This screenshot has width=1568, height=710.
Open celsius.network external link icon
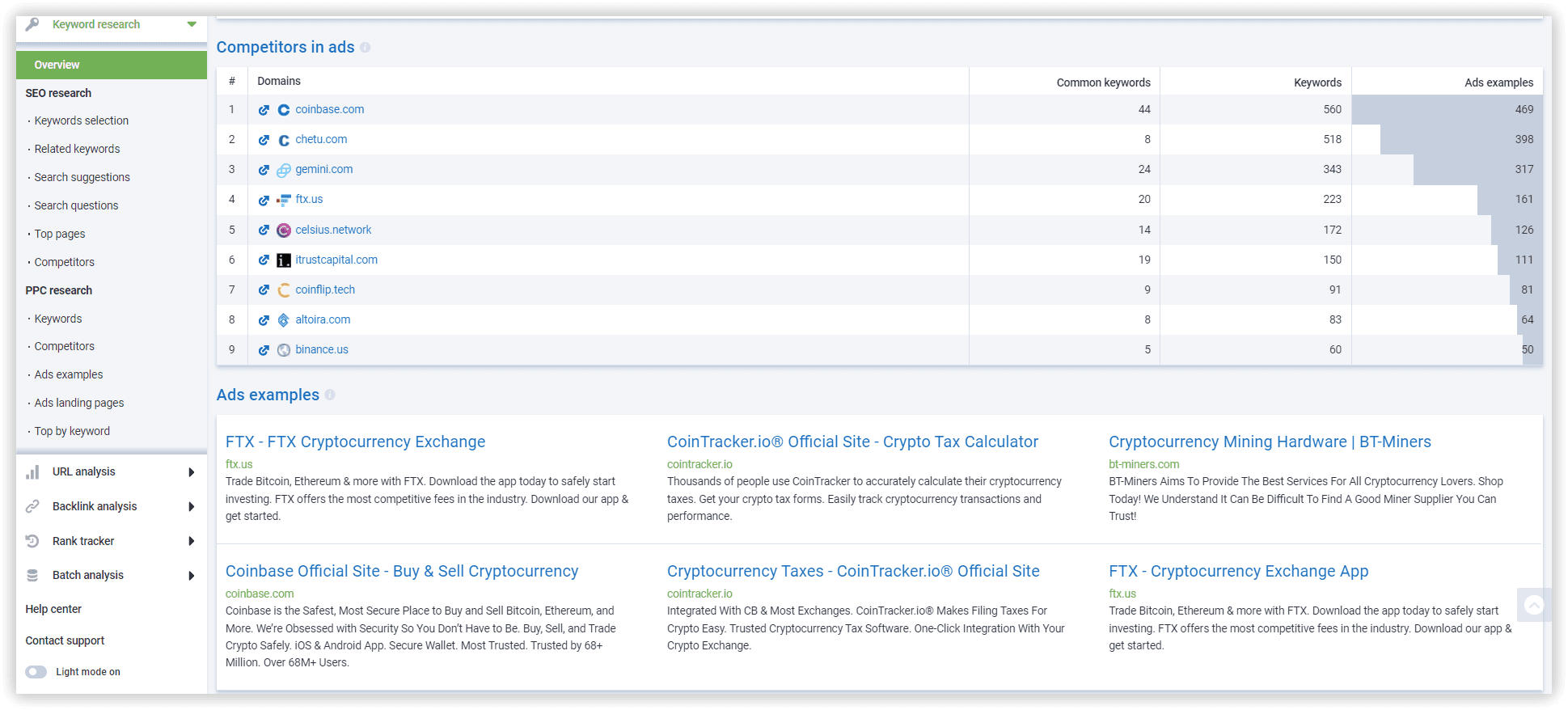264,230
